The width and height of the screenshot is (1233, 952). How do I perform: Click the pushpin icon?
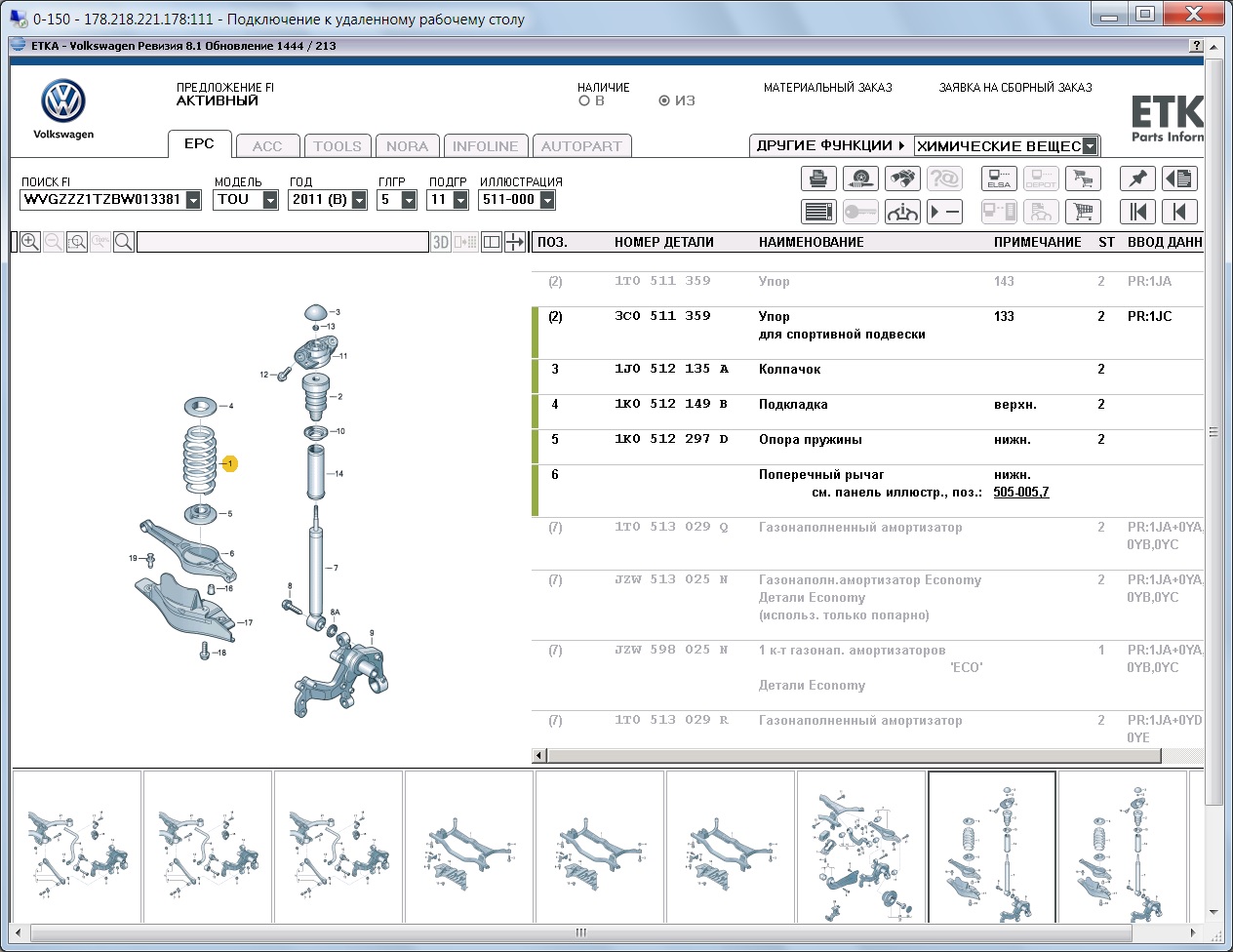click(1137, 178)
